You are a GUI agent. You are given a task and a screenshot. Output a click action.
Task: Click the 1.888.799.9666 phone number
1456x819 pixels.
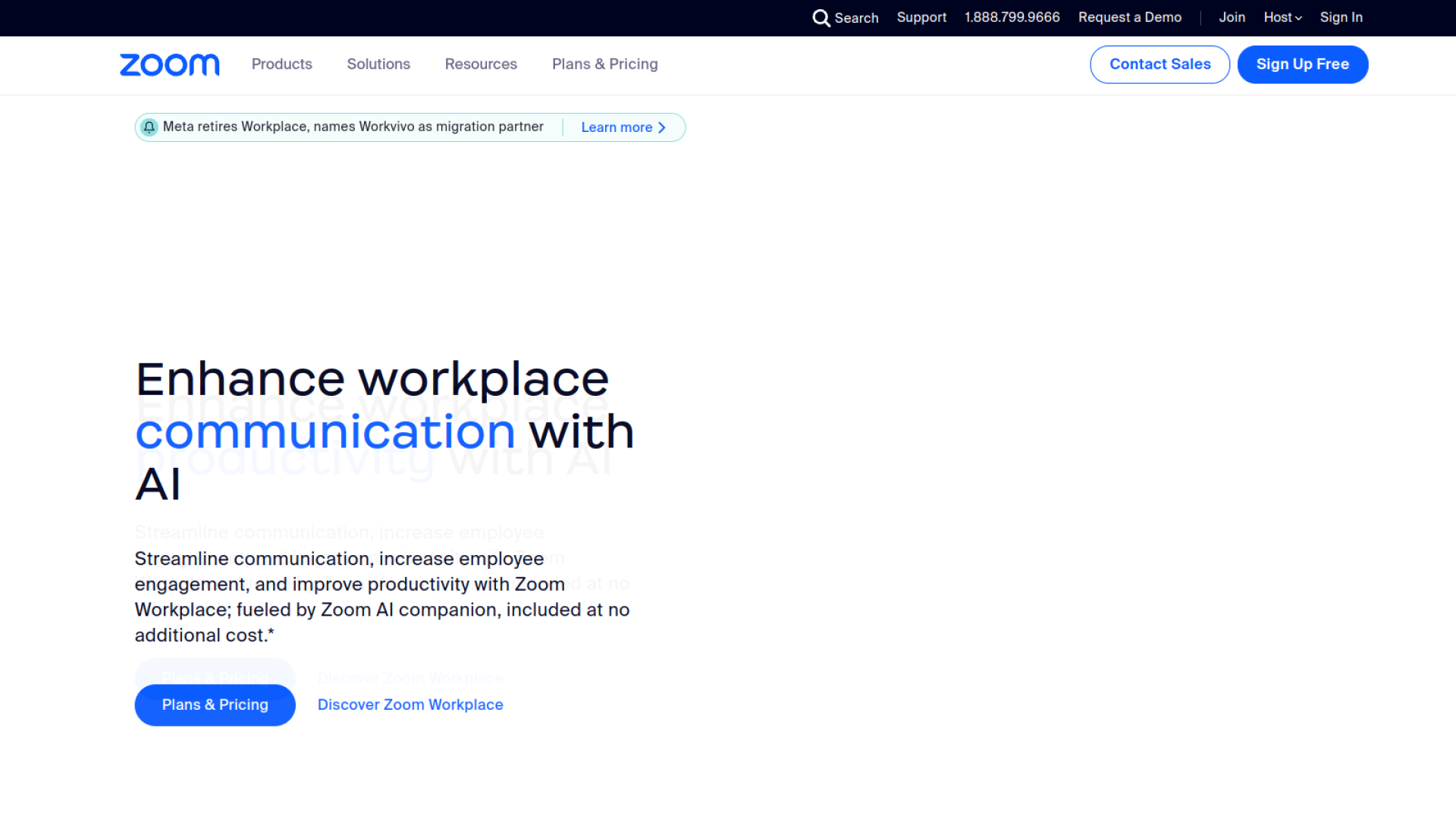(x=1012, y=17)
